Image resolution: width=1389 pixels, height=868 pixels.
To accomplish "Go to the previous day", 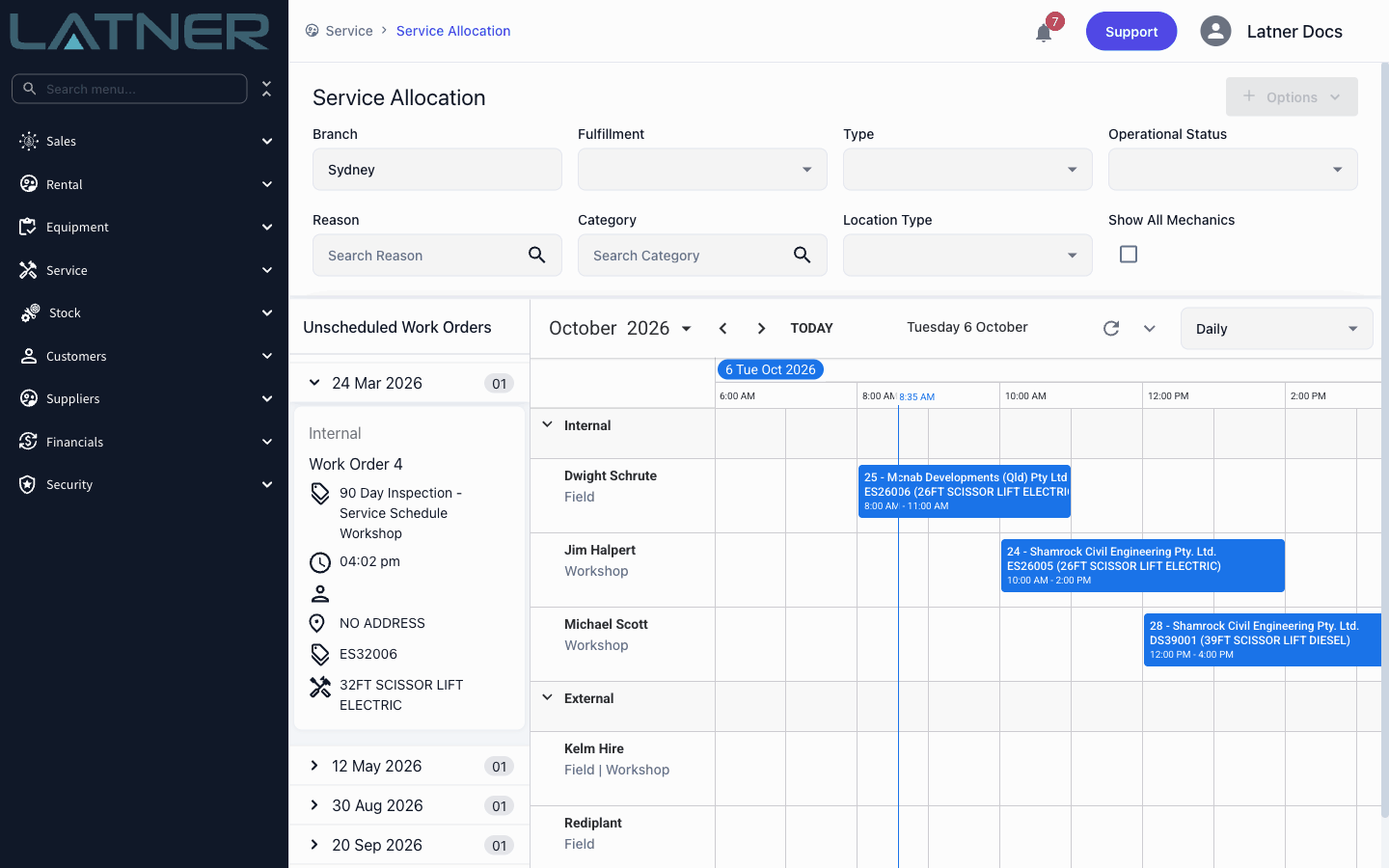I will pos(722,328).
